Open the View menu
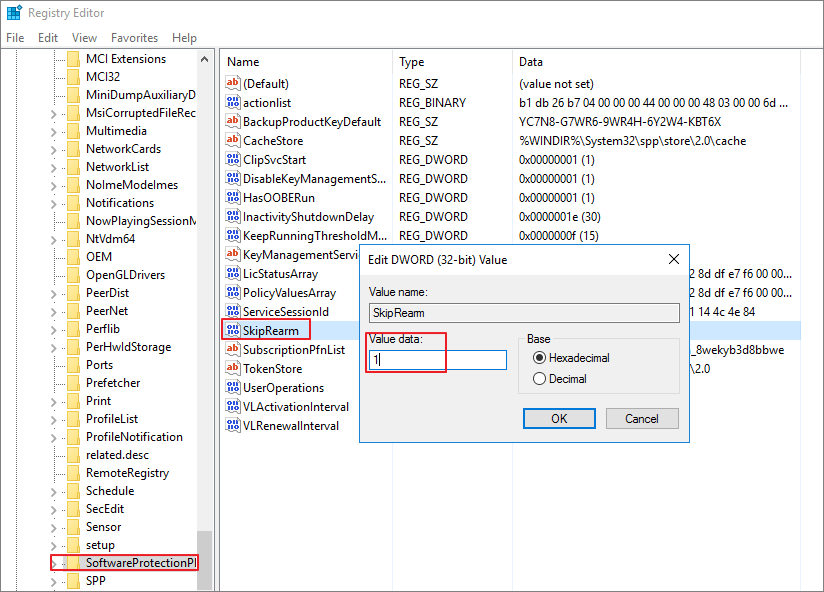 tap(84, 37)
